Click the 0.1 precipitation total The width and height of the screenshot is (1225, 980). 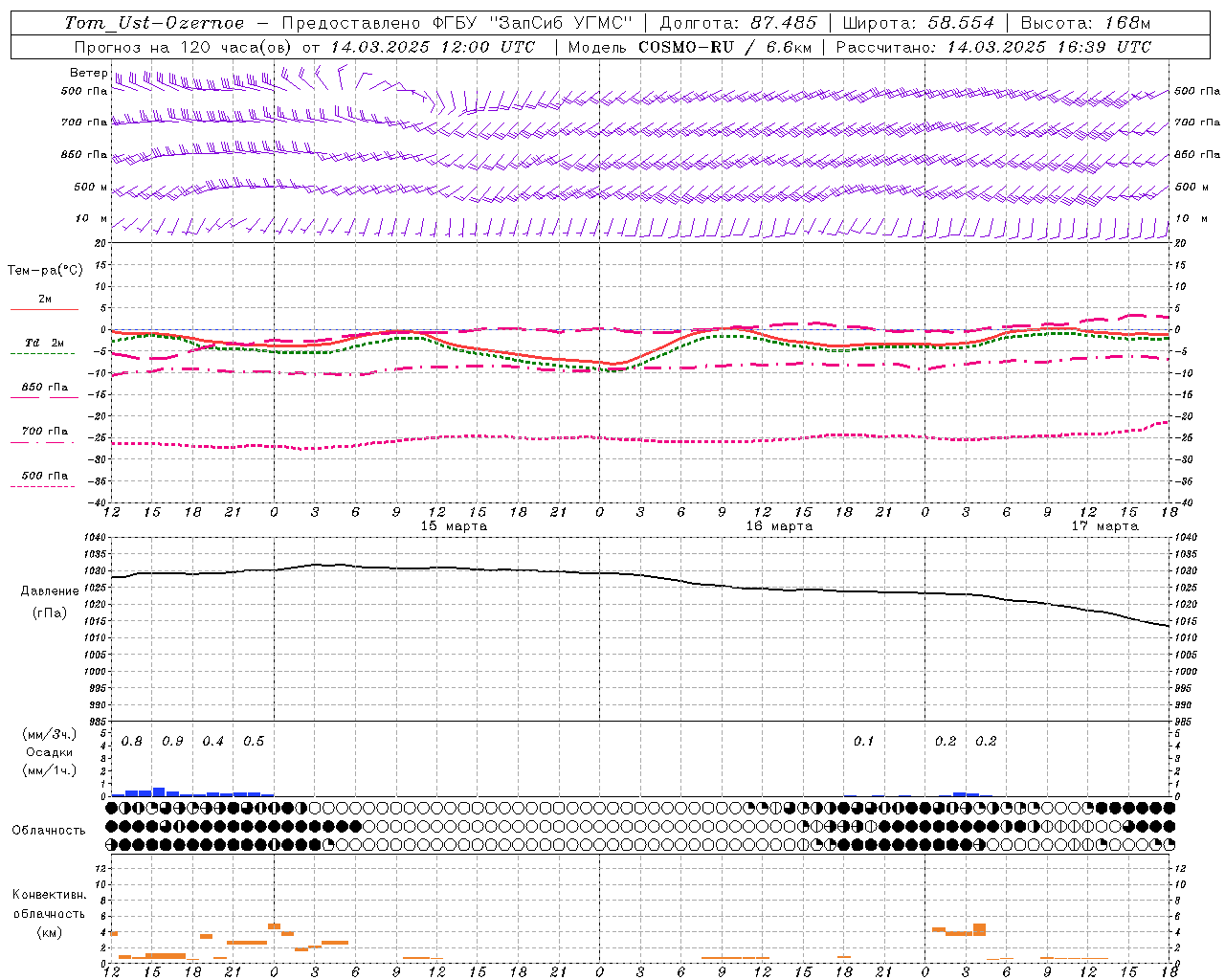(863, 742)
